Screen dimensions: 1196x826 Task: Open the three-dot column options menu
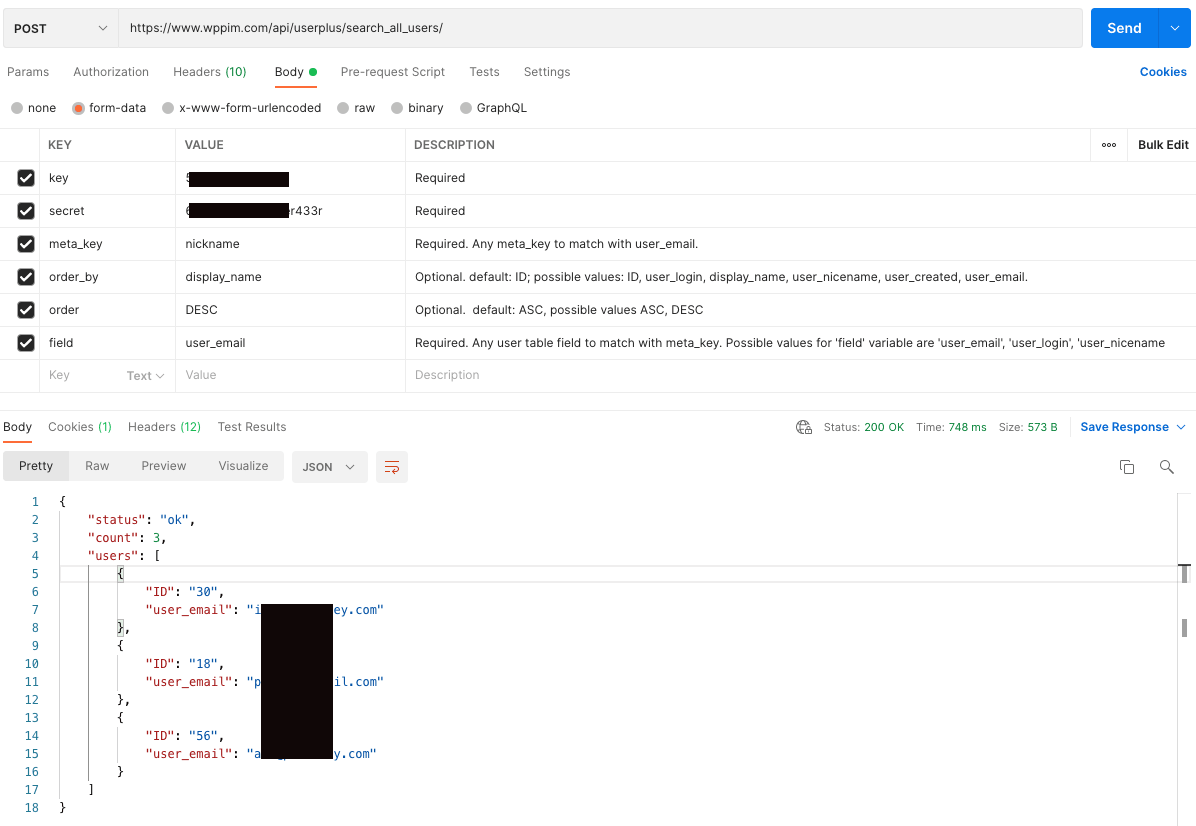[1109, 145]
